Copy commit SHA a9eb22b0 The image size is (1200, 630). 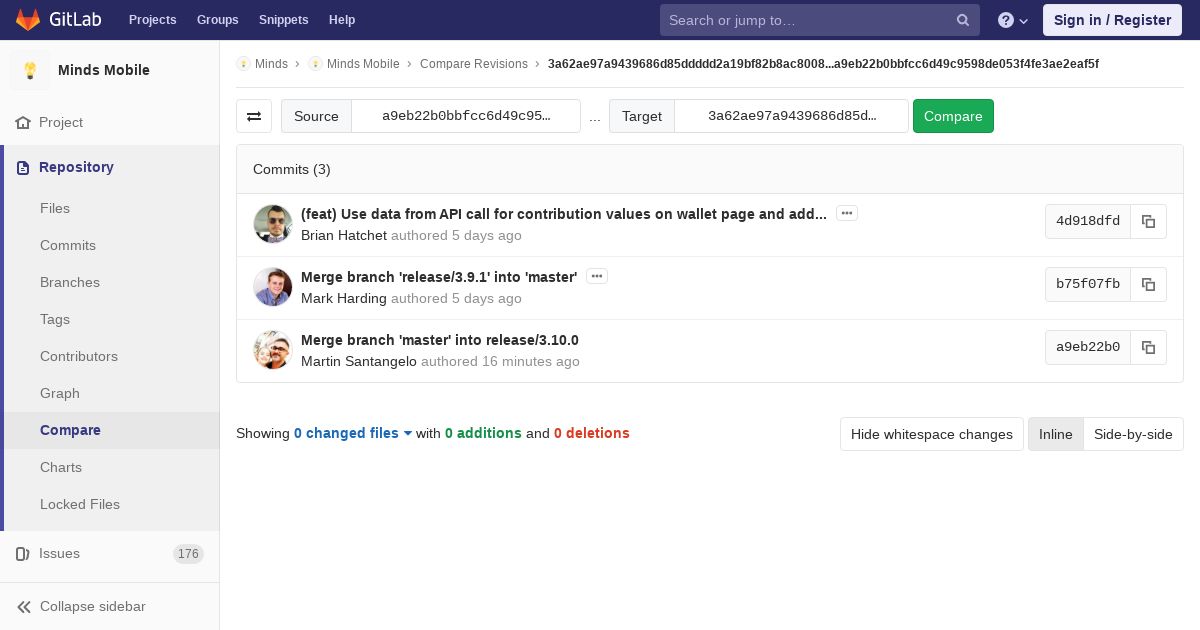point(1148,347)
